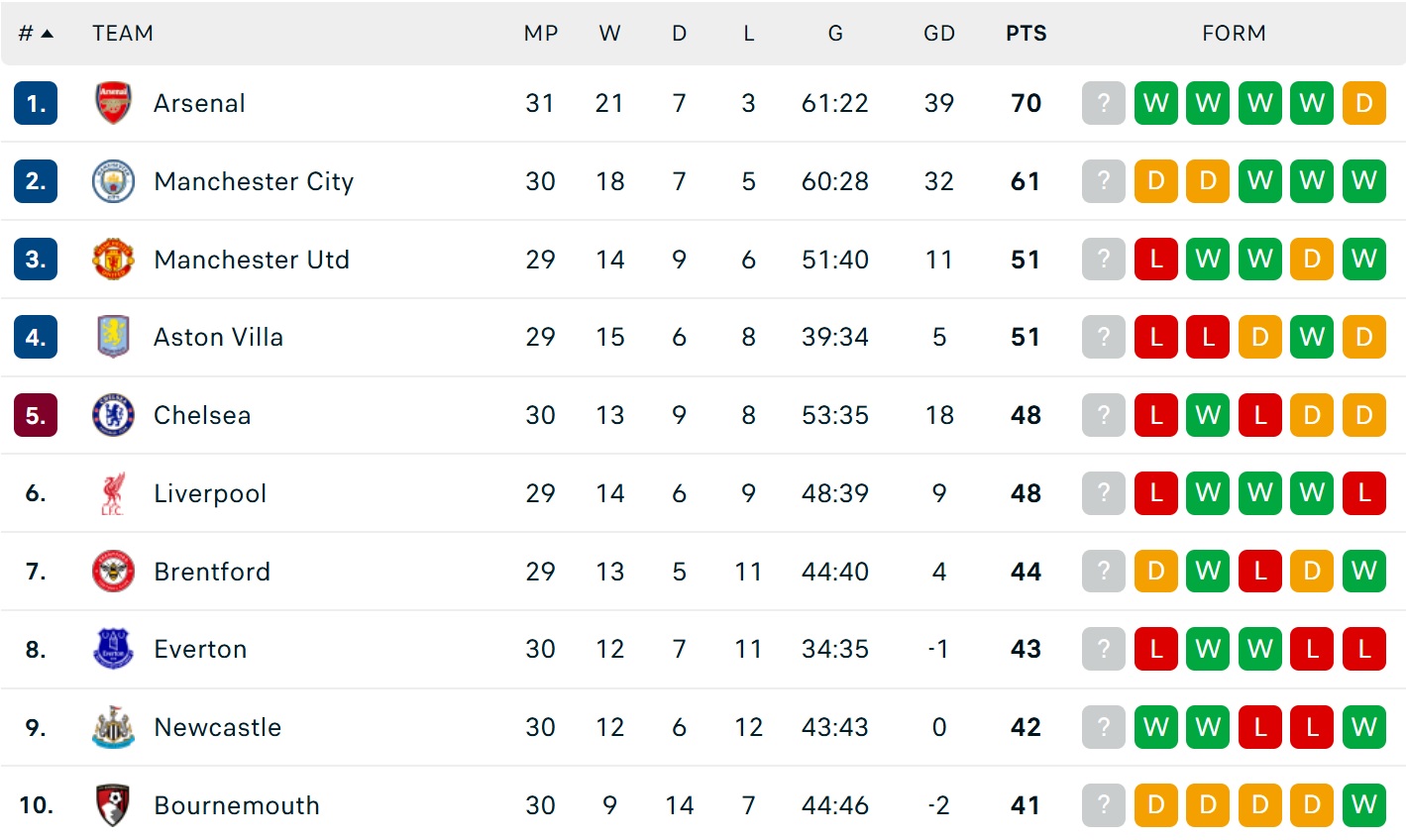Click the Aston Villa crest icon
The height and width of the screenshot is (840, 1406).
tap(113, 337)
